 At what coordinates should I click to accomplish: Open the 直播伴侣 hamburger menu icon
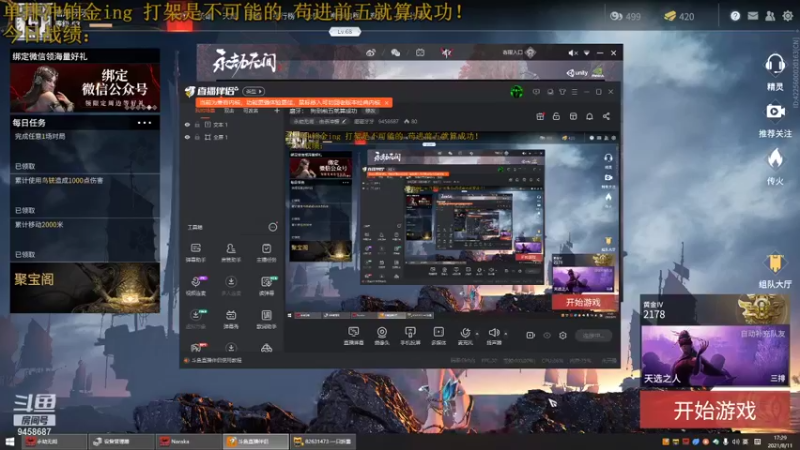(x=574, y=92)
